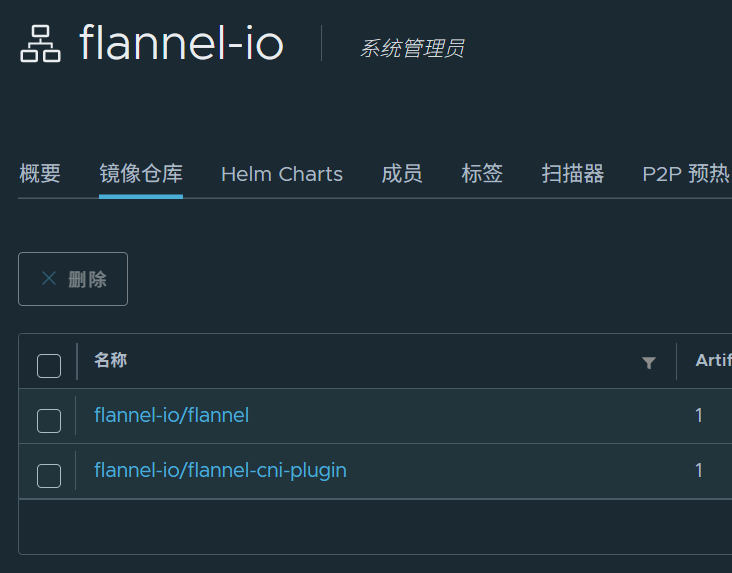Open the flannel-io/flannel-cni-plugin repository link
The image size is (732, 573).
point(220,470)
